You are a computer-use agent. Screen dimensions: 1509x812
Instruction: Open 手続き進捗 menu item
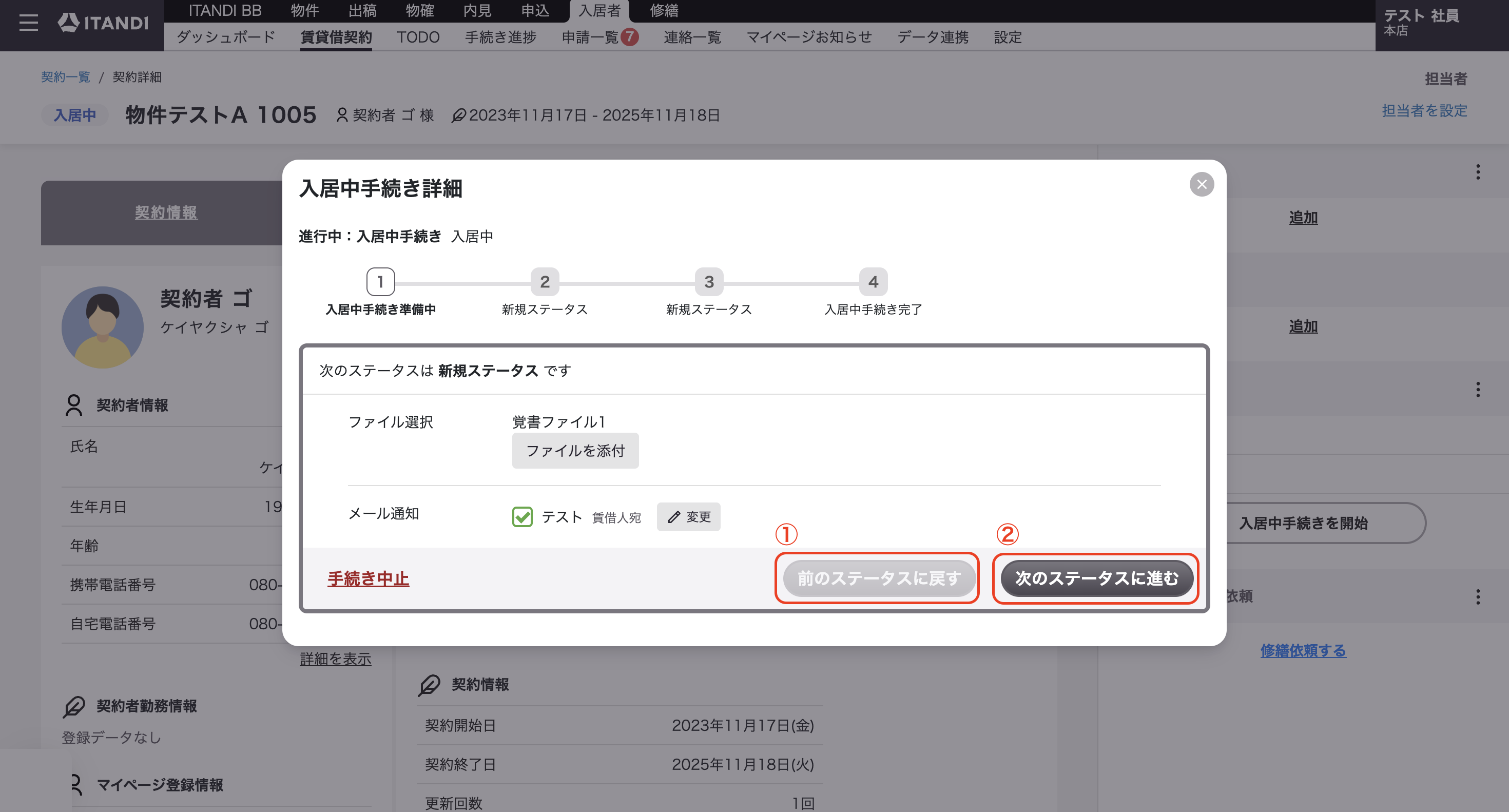(x=501, y=37)
